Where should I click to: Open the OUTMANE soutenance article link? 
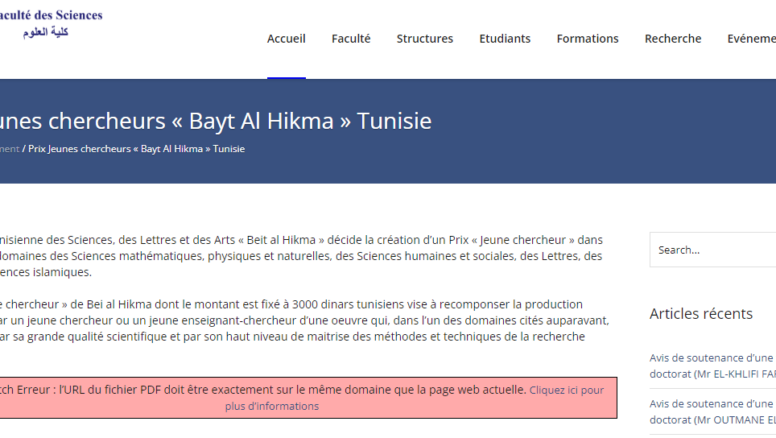point(713,412)
